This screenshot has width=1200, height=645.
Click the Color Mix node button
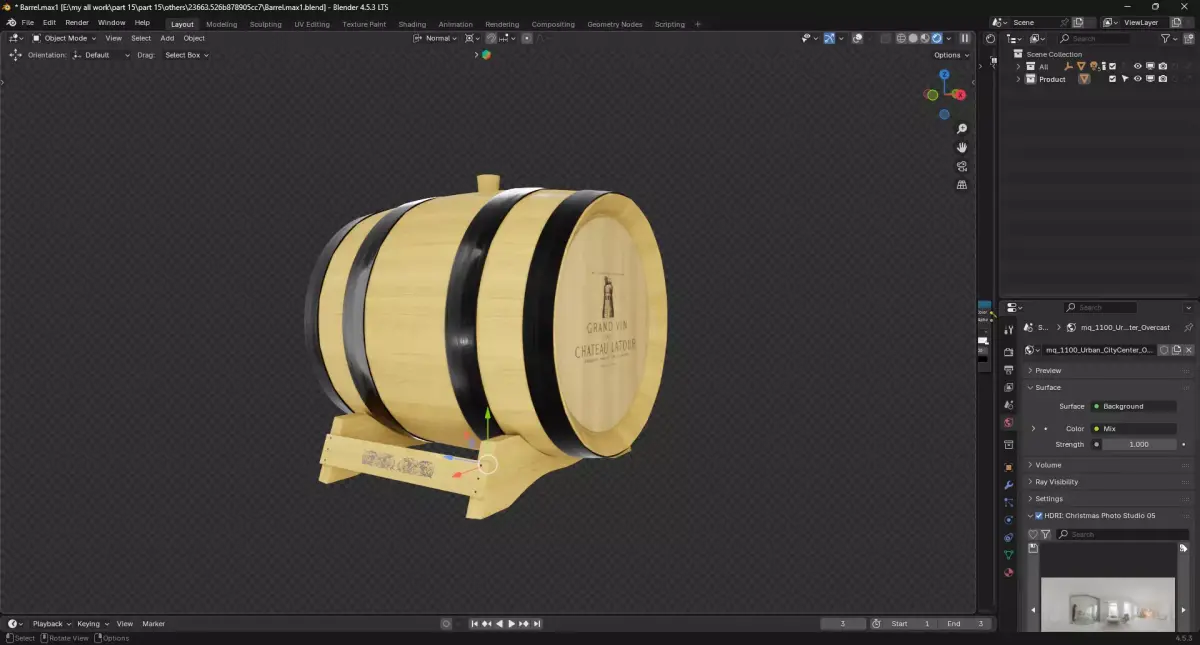1133,428
